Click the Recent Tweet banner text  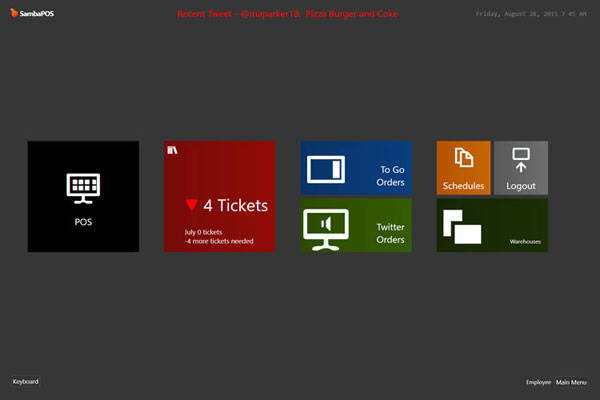click(288, 15)
